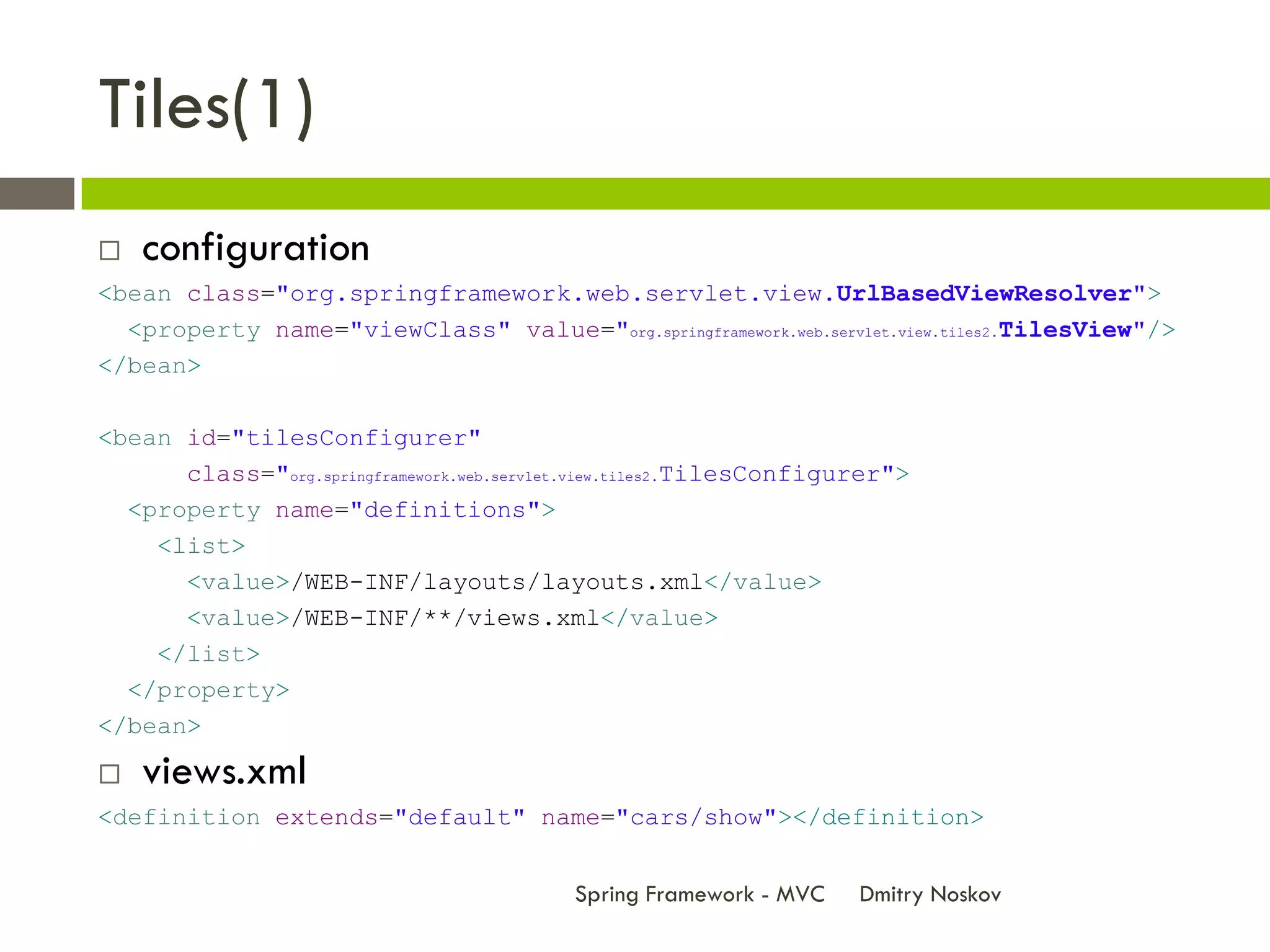Click the tilesConfigurer bean id
The image size is (1270, 952).
(356, 438)
